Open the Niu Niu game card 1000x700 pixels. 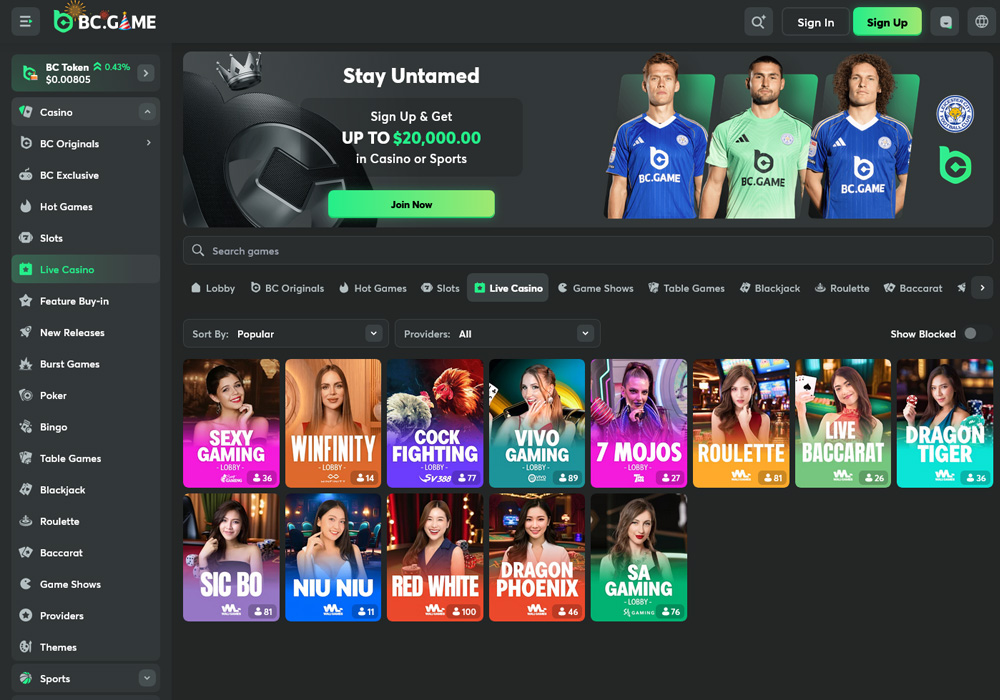point(333,557)
